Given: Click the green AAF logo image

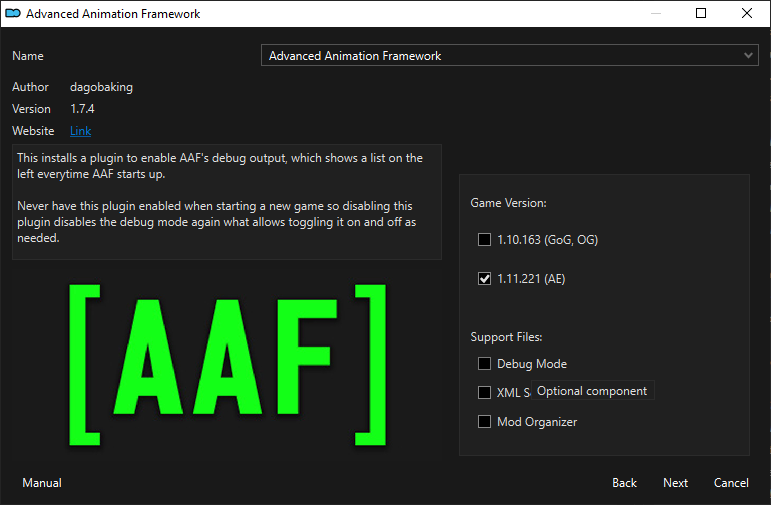Looking at the screenshot, I should point(228,365).
